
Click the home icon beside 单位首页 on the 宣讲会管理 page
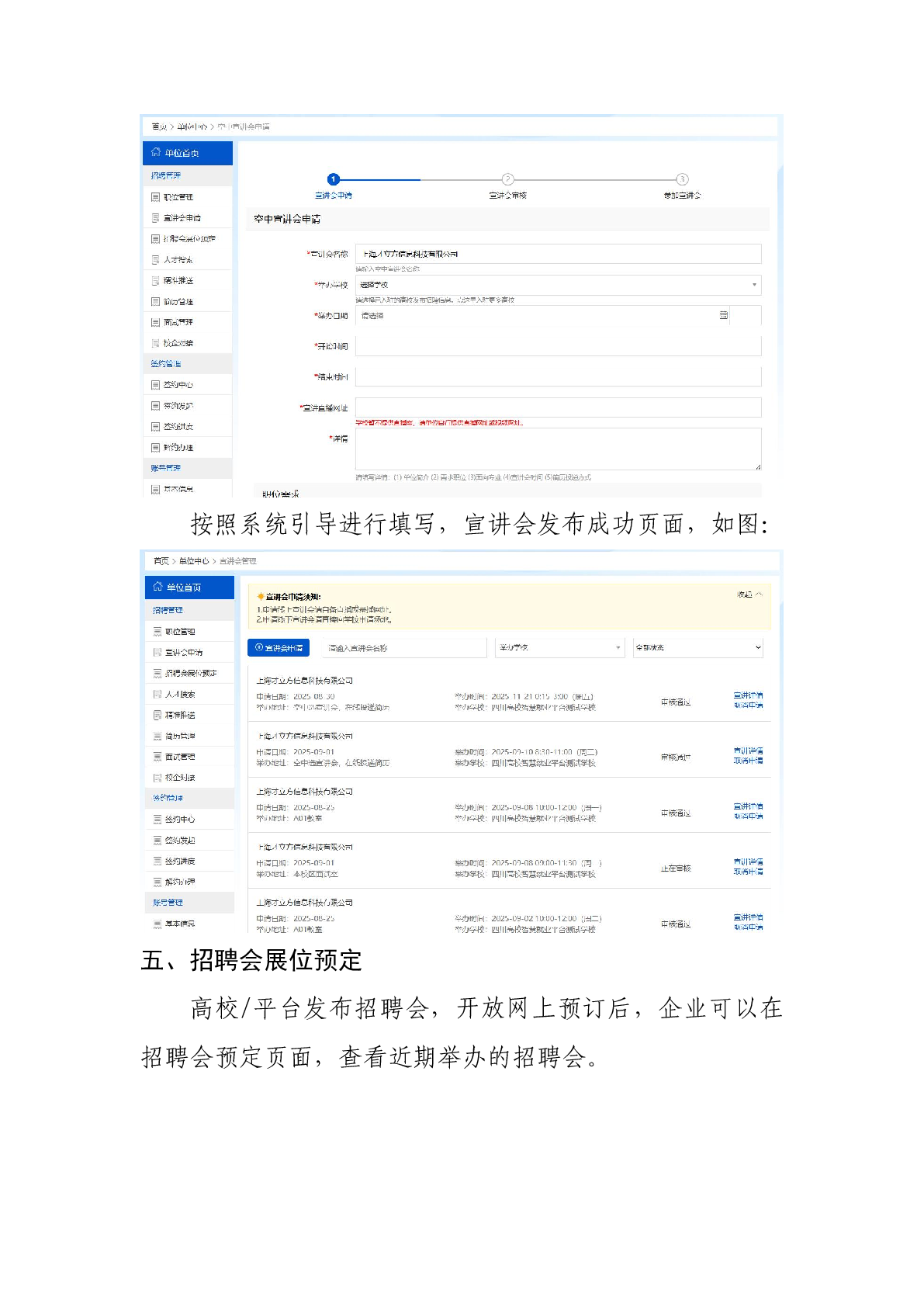tap(157, 587)
